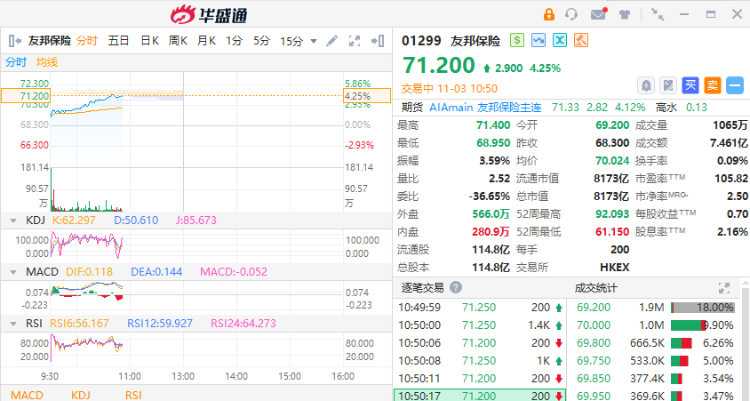Collapse the KDJ indicator panel

click(x=11, y=219)
